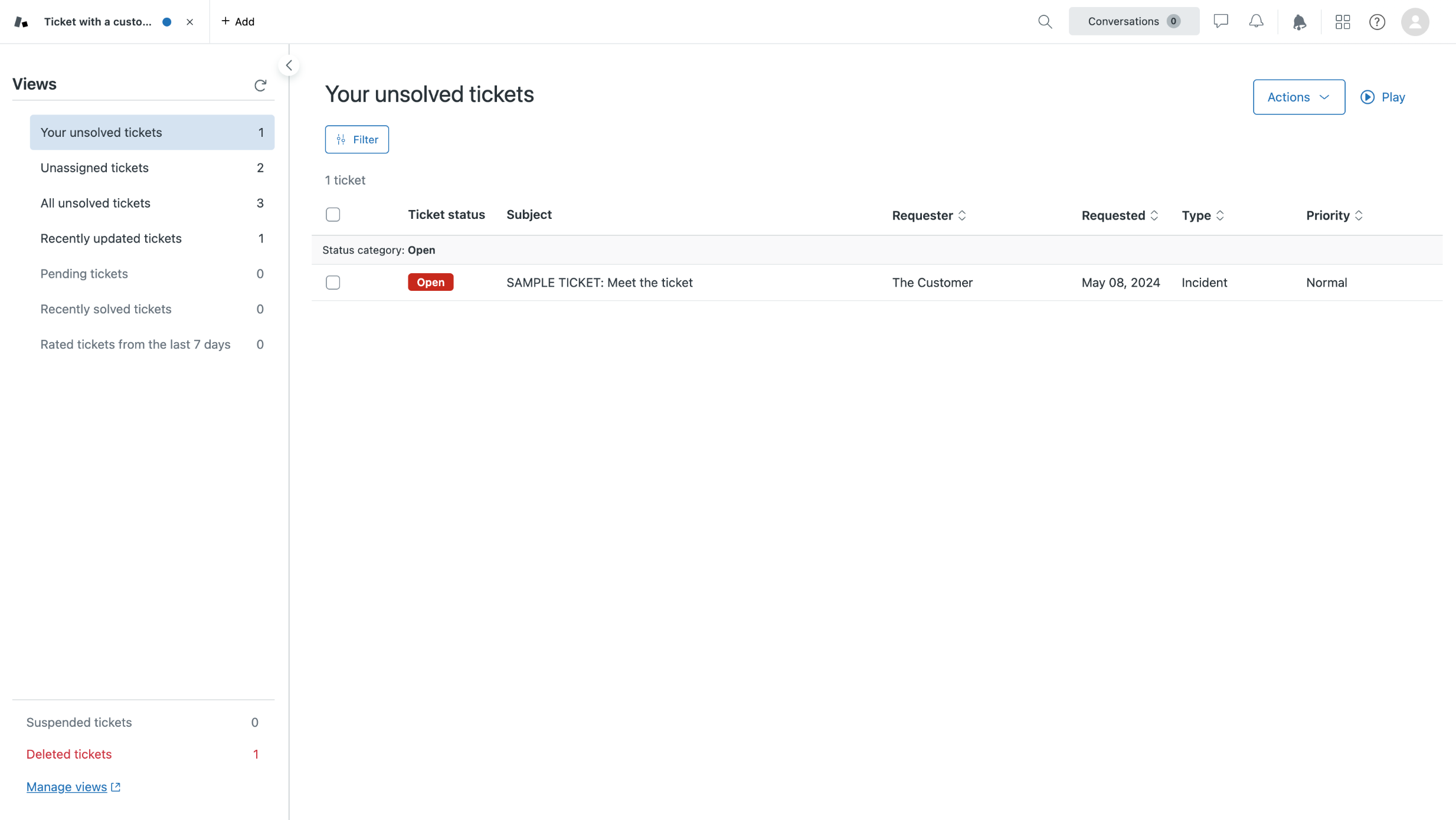Click the Filter button
Image resolution: width=1456 pixels, height=820 pixels.
coord(356,139)
